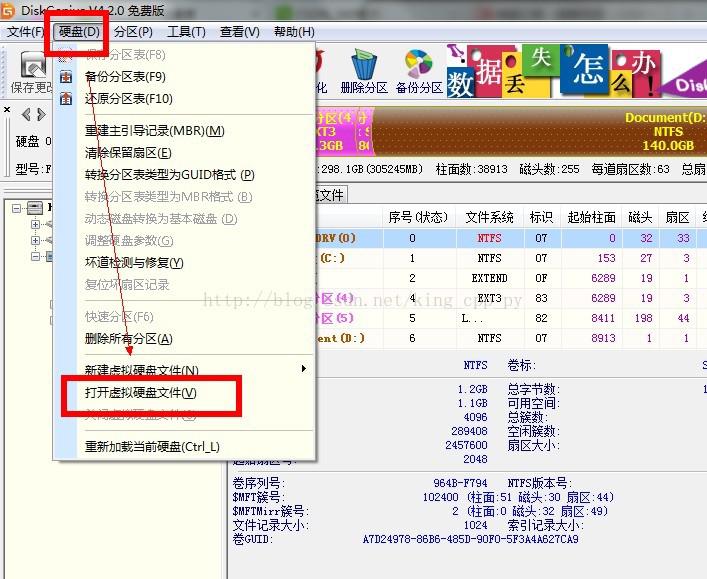Expand 新建虚拟硬盘文件(N) submenu arrow
The height and width of the screenshot is (579, 707).
(304, 368)
